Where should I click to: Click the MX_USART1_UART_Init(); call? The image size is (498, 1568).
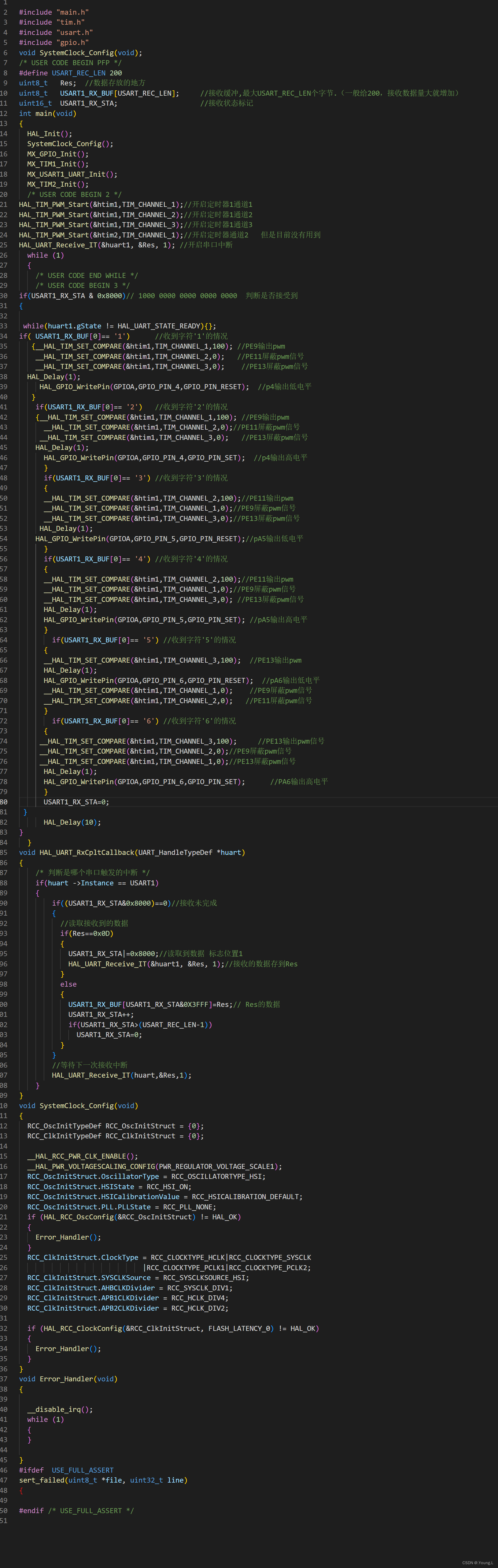[x=72, y=174]
